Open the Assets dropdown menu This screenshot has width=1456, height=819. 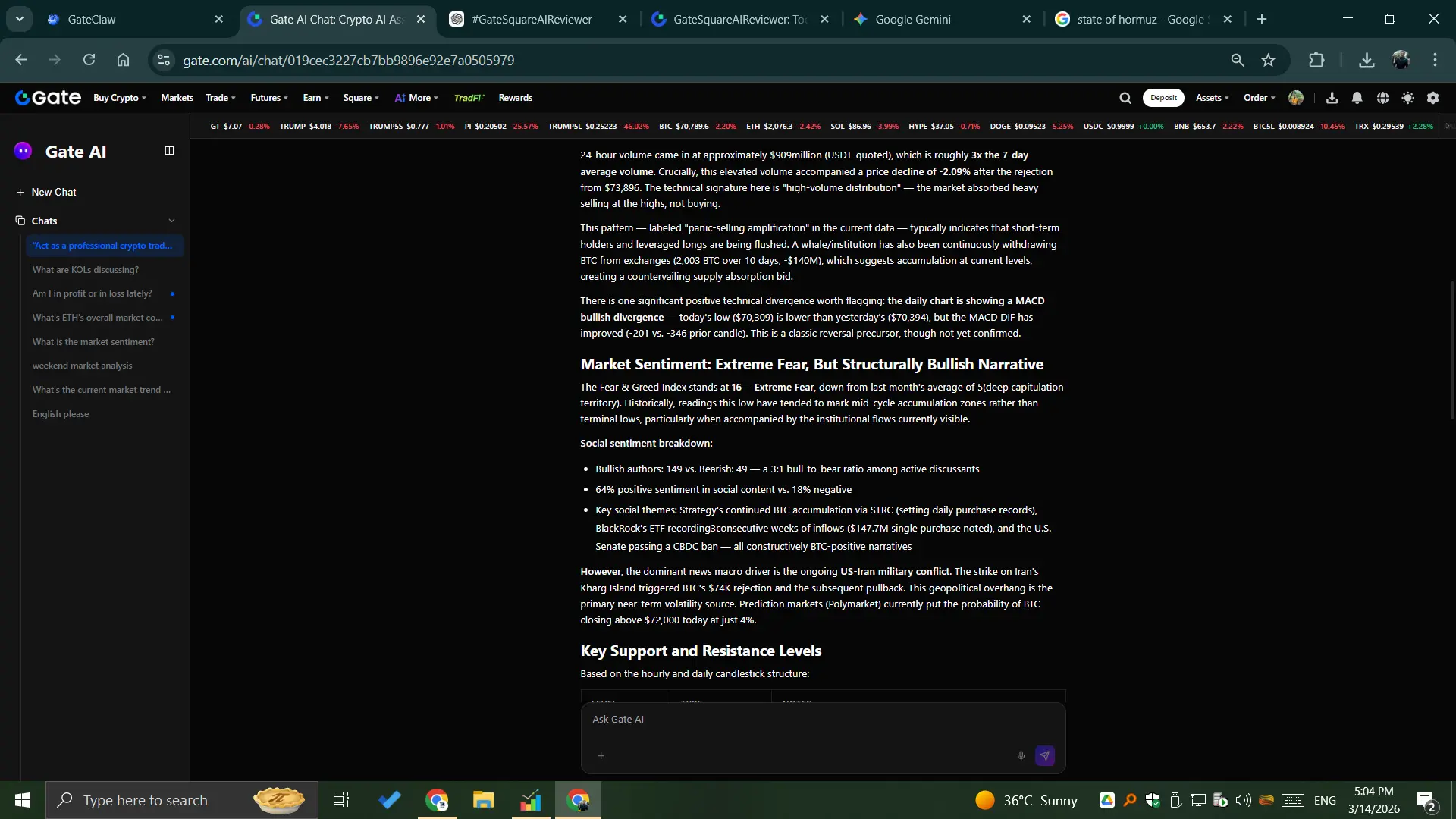click(x=1212, y=98)
